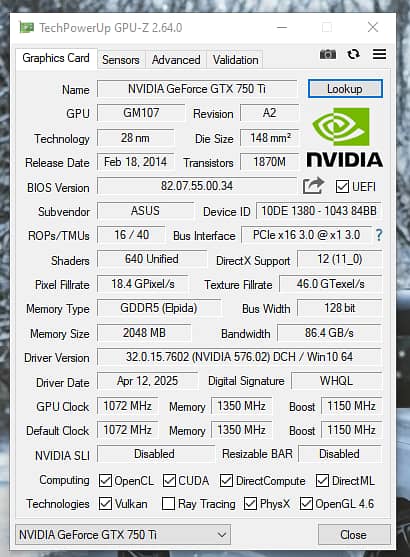Click Memory Type value GDDR5 (Elpida)
This screenshot has width=410, height=557.
coord(158,308)
